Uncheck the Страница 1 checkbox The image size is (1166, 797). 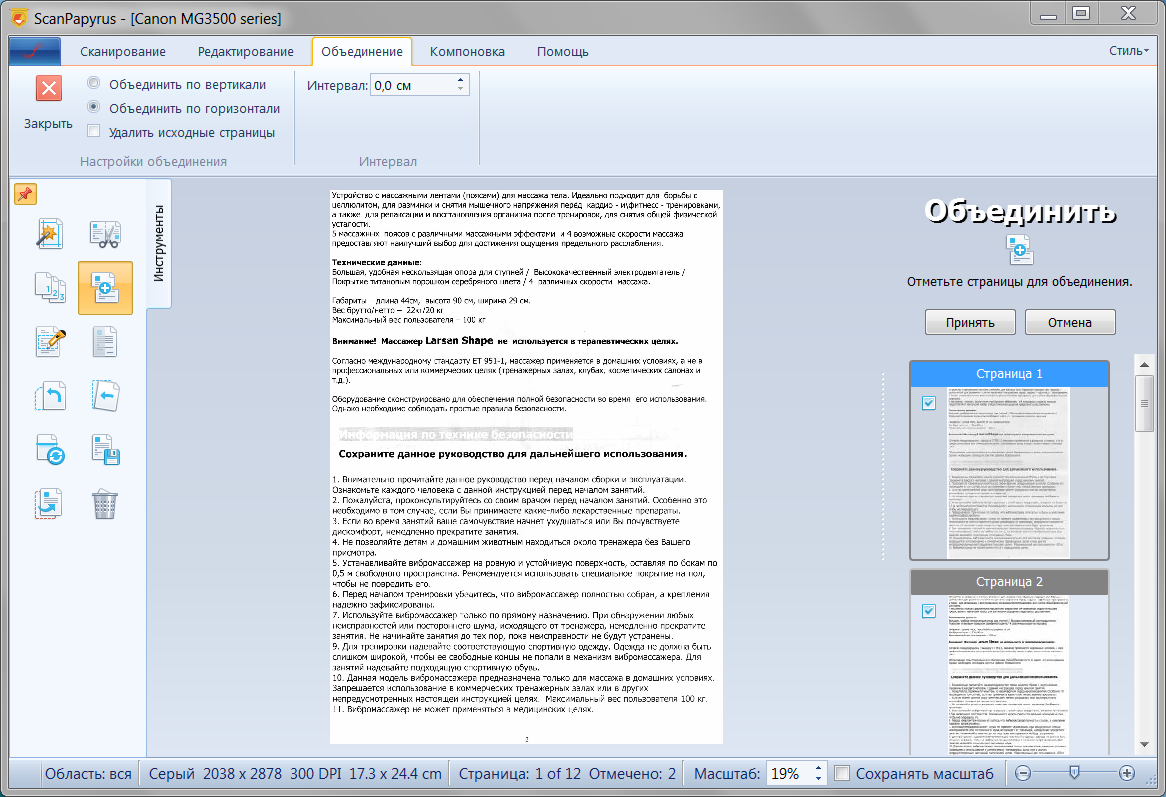pyautogui.click(x=929, y=403)
